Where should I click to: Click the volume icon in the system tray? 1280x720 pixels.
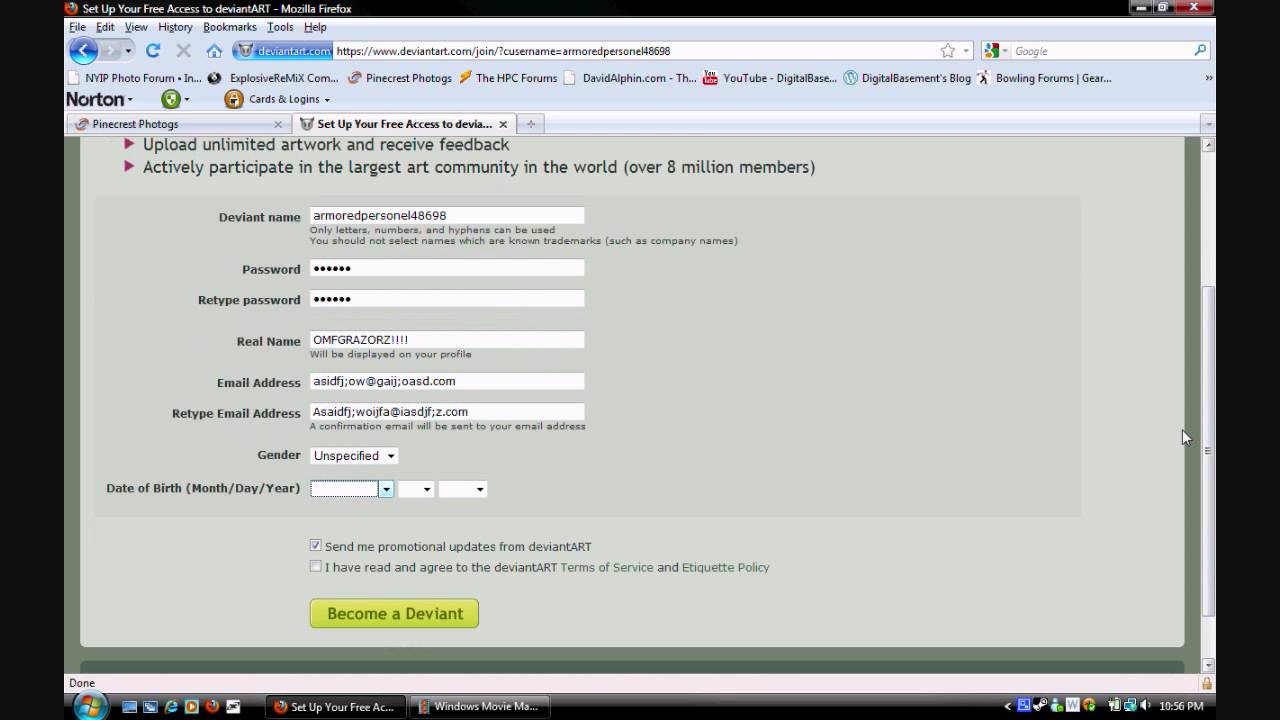click(x=1144, y=705)
